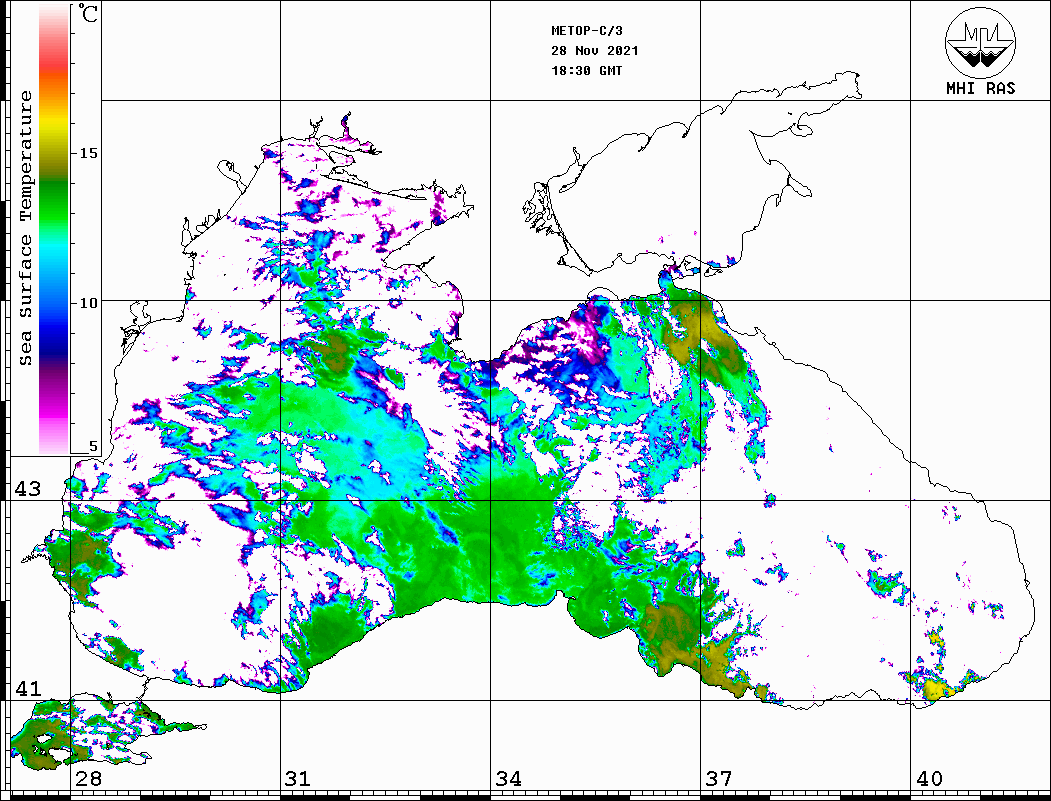Viewport: 1051px width, 801px height.
Task: Click the longitude label 34
Action: (x=508, y=778)
